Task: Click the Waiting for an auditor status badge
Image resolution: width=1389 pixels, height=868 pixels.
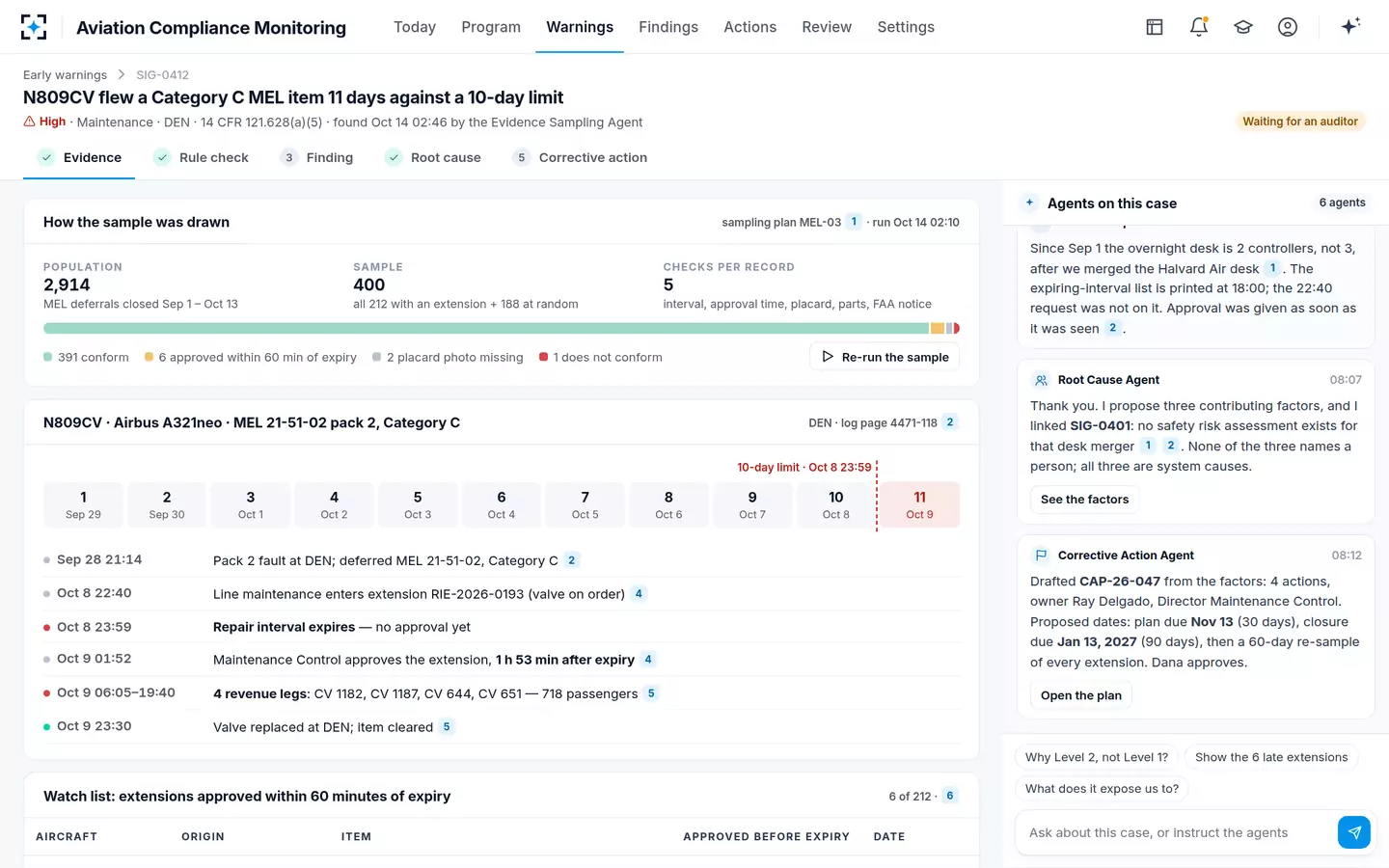Action: coord(1300,122)
